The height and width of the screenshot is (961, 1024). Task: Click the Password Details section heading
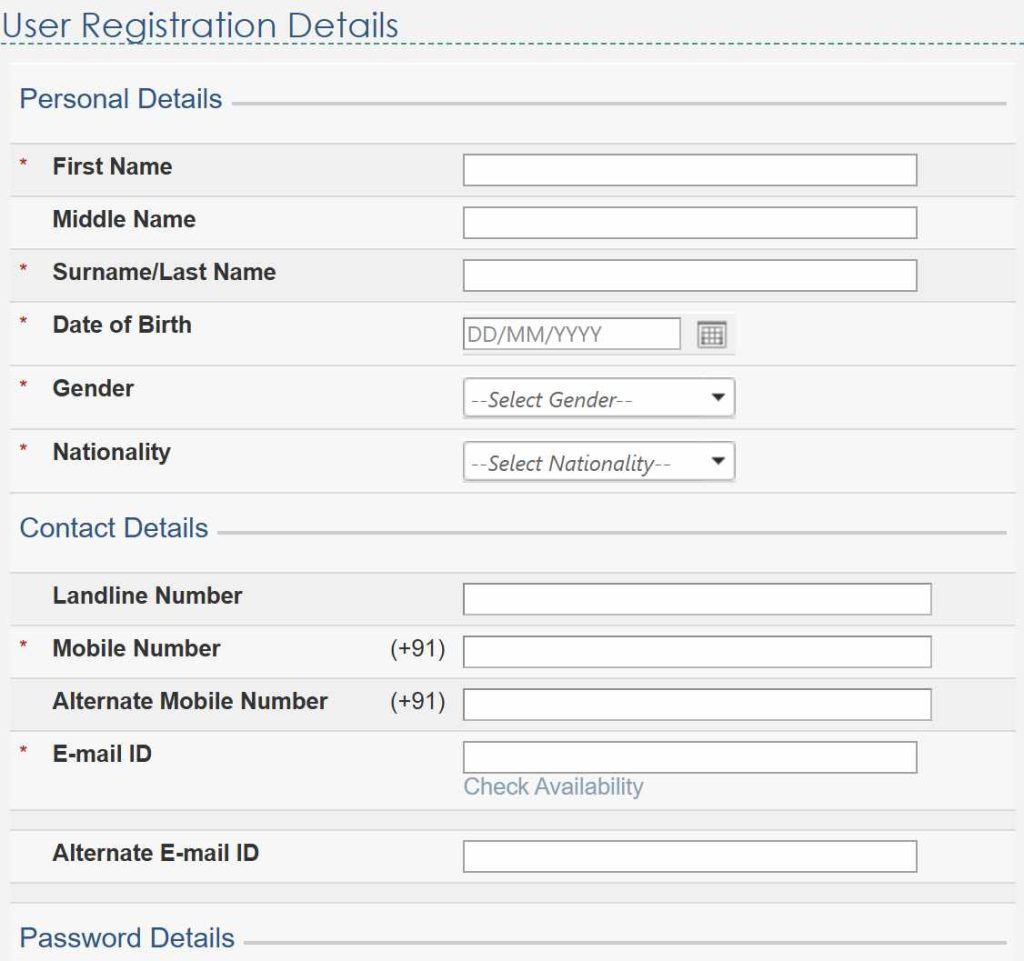pos(127,938)
